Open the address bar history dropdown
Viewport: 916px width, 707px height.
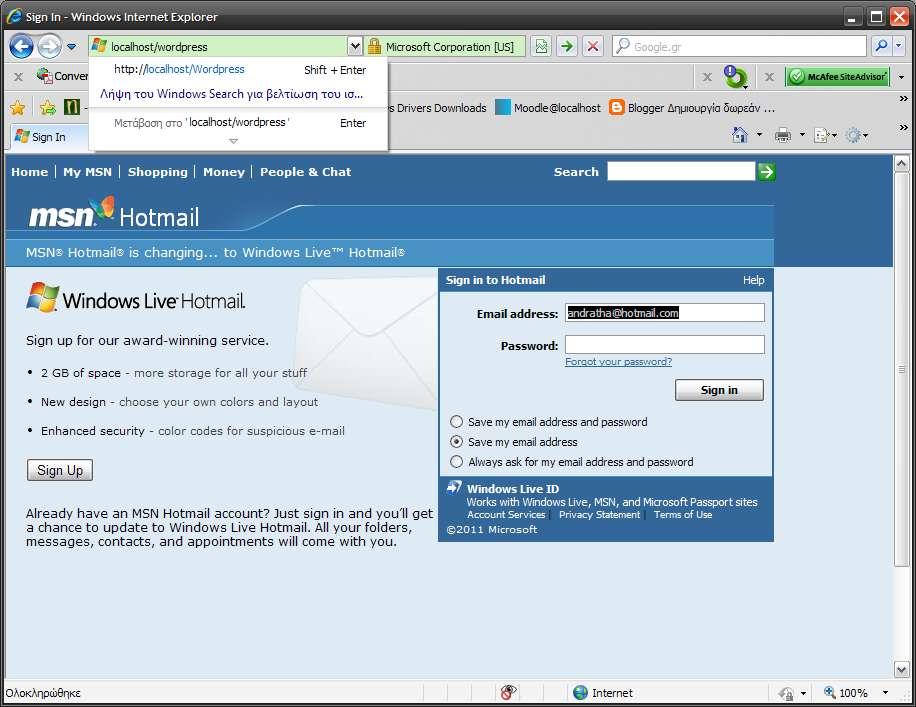coord(355,46)
